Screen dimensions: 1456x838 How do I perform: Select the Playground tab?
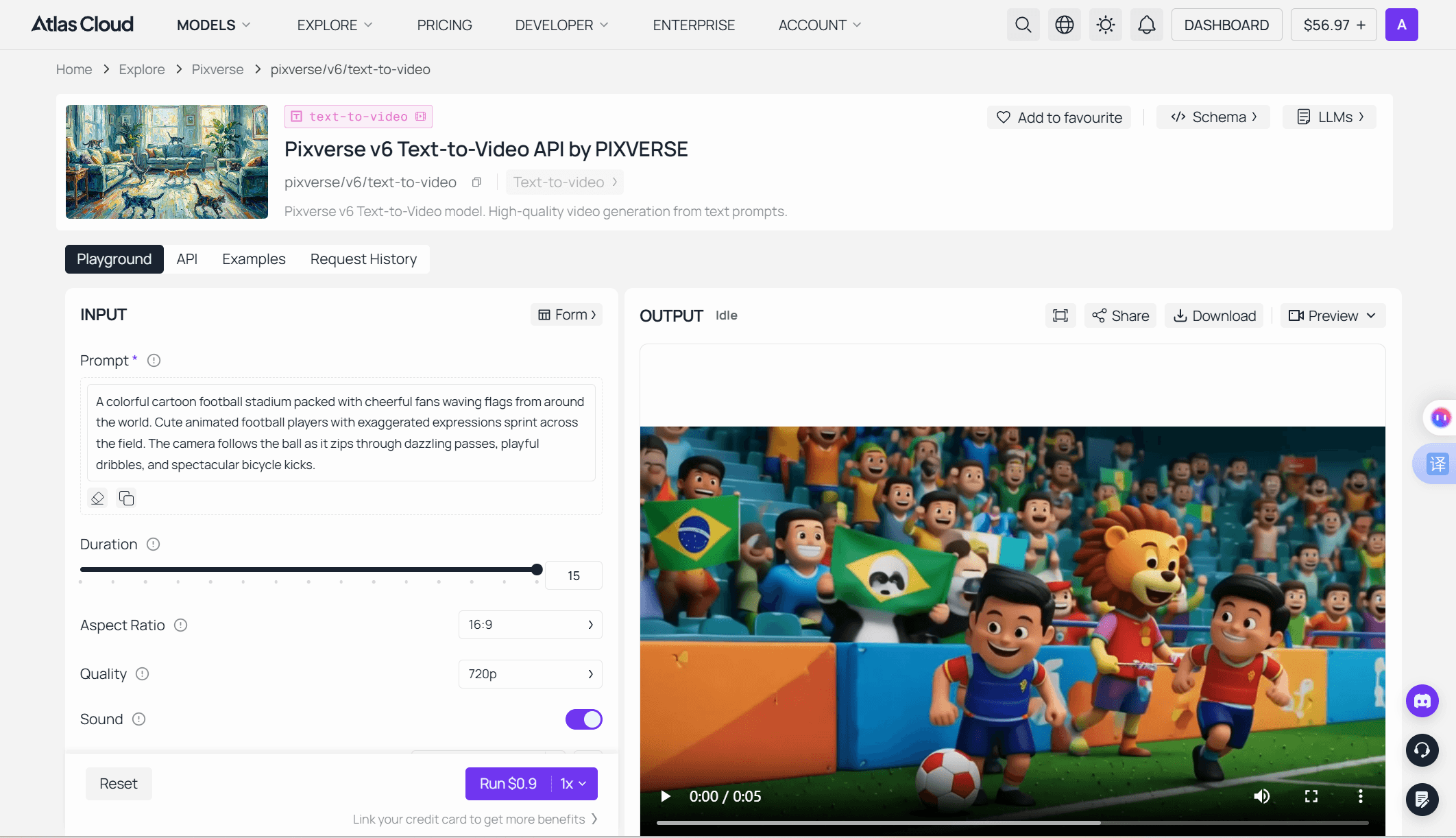coord(114,259)
